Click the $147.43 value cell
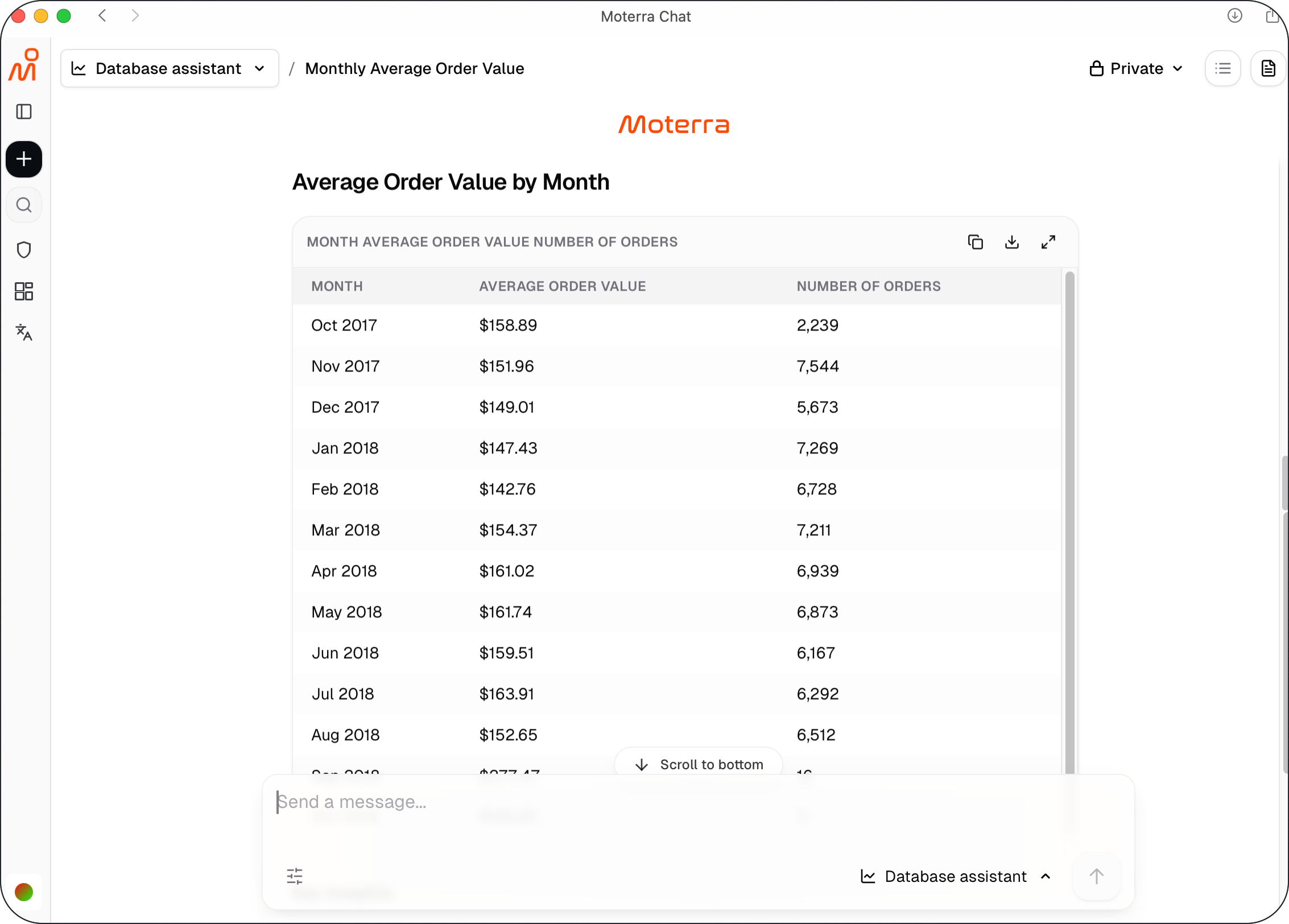 (x=508, y=448)
